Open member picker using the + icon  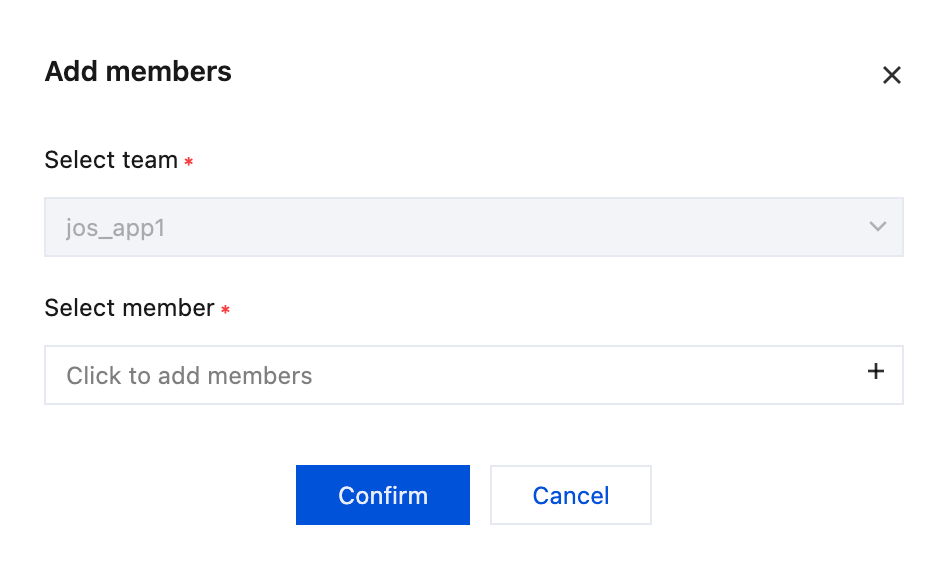point(876,372)
